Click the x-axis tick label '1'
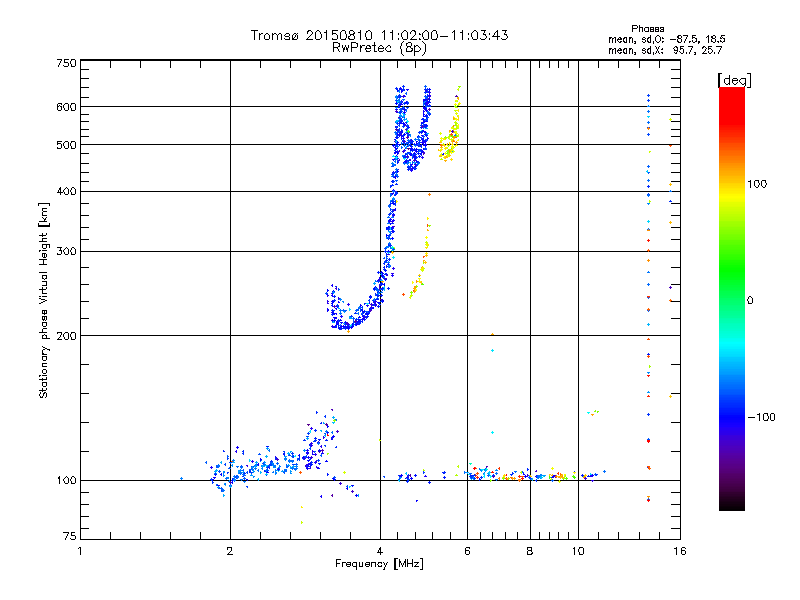The height and width of the screenshot is (600, 800). pos(80,551)
